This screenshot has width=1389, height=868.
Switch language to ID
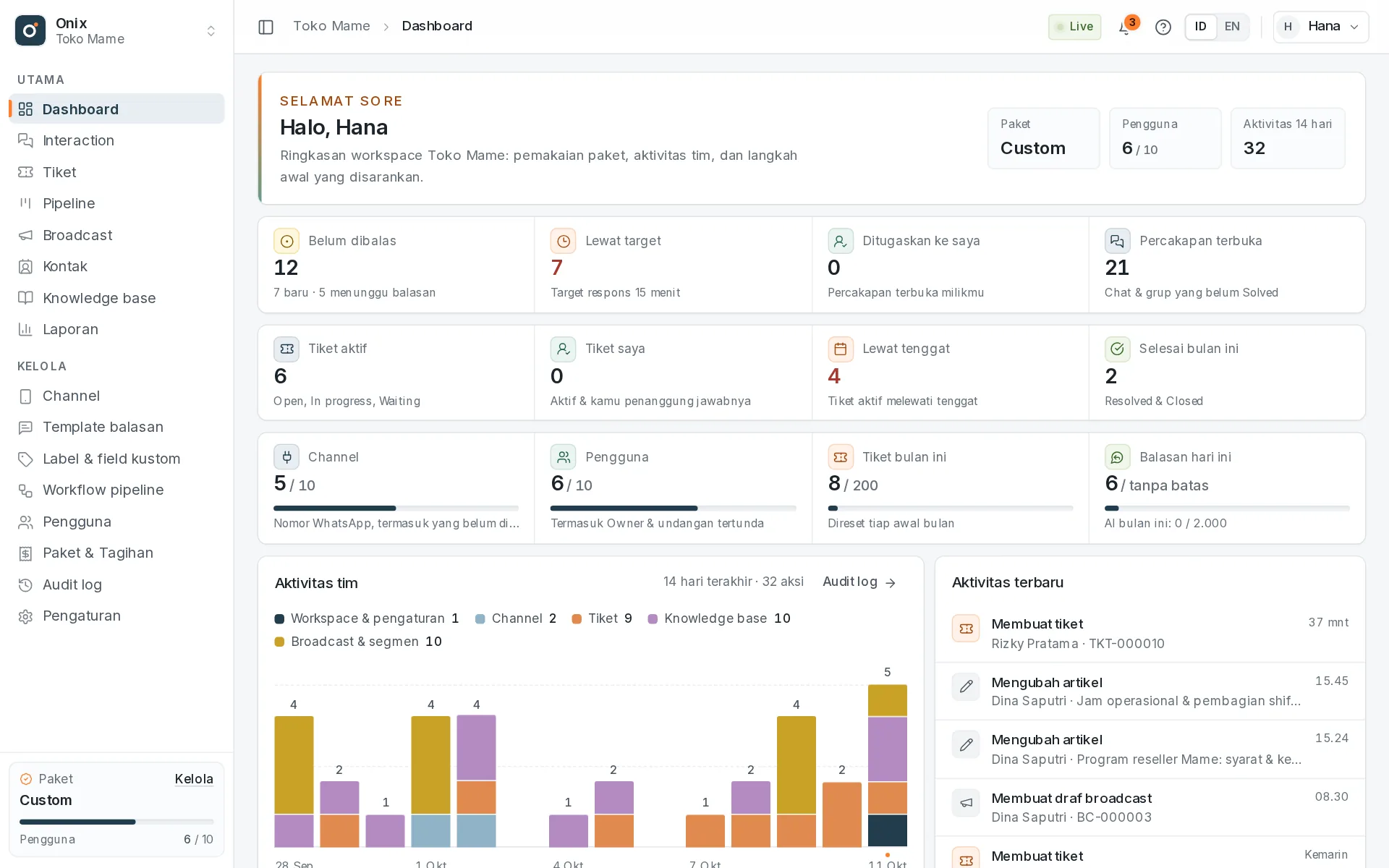[x=1201, y=27]
